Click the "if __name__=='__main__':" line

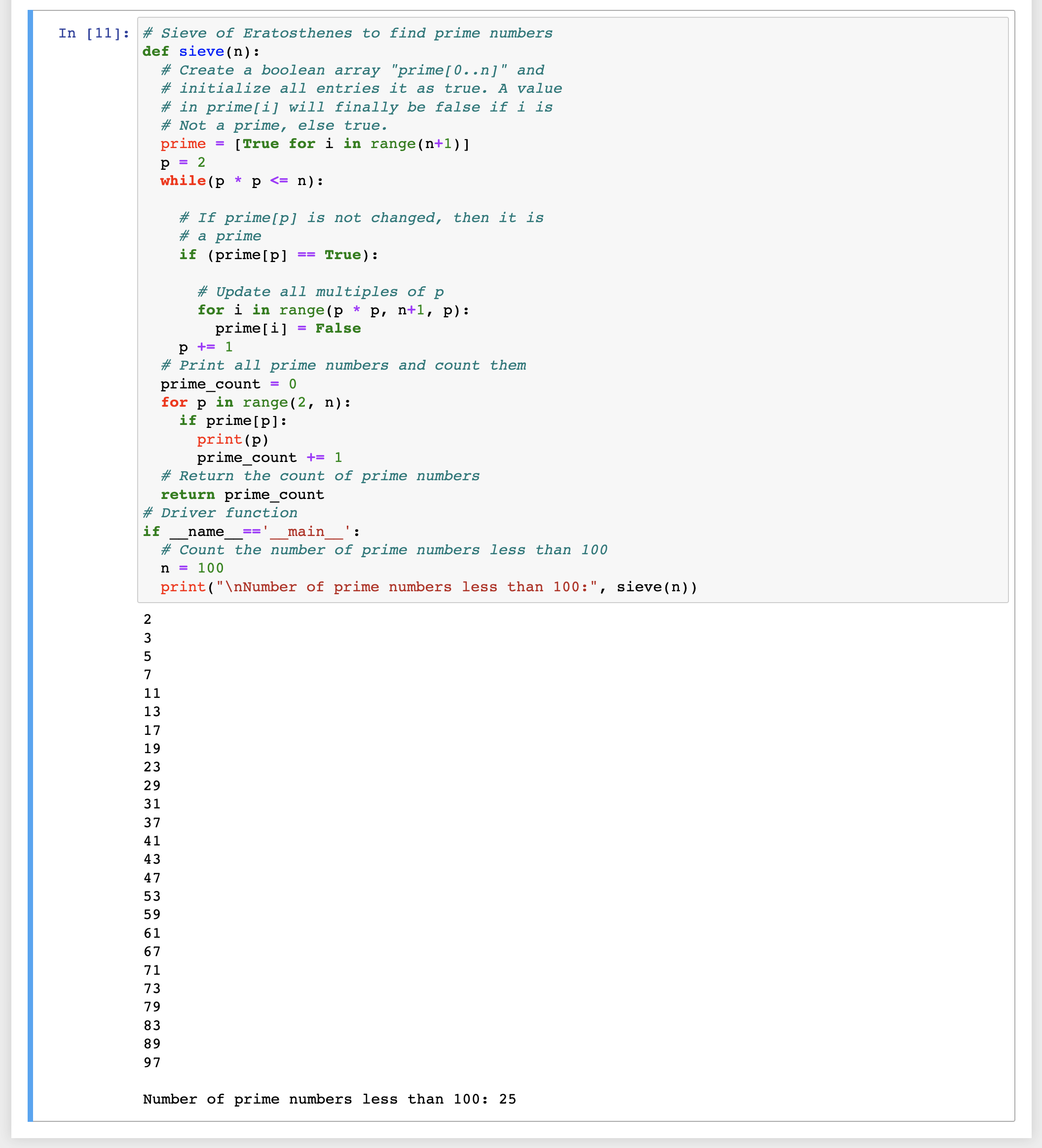pyautogui.click(x=251, y=532)
